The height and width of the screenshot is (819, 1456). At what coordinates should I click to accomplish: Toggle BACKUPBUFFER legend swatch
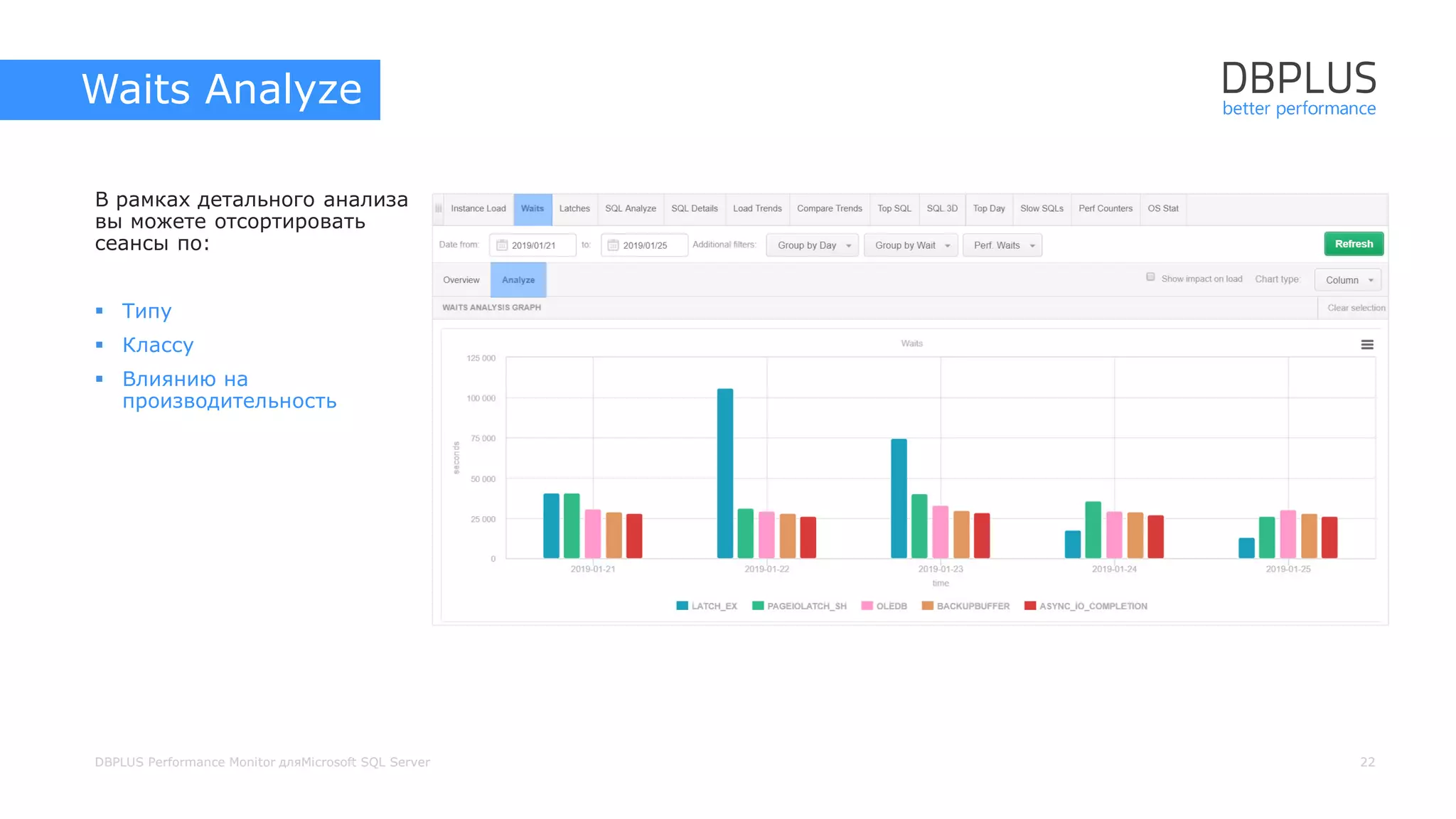click(927, 606)
